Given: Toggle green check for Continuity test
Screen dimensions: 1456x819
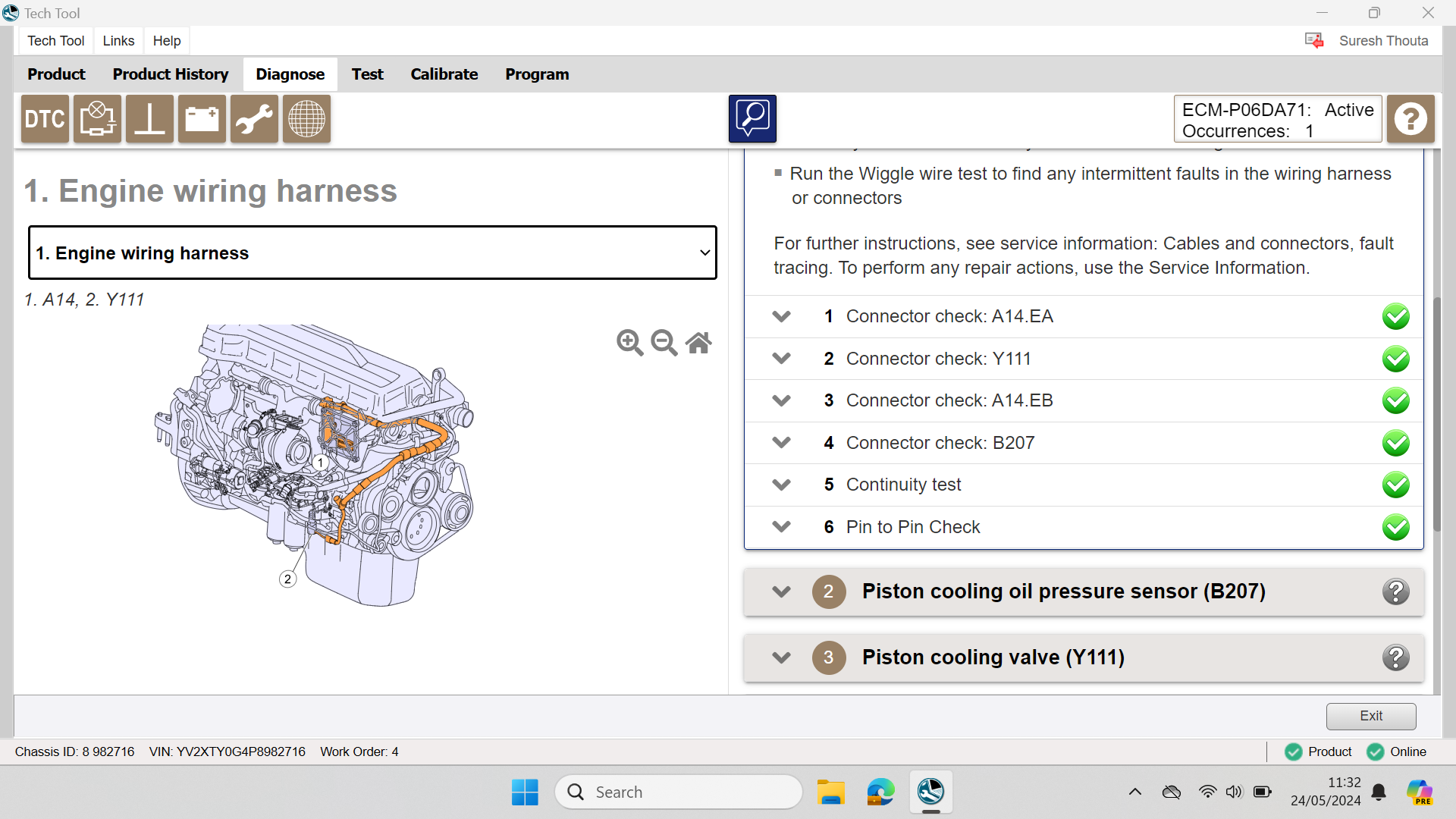Looking at the screenshot, I should tap(1395, 485).
